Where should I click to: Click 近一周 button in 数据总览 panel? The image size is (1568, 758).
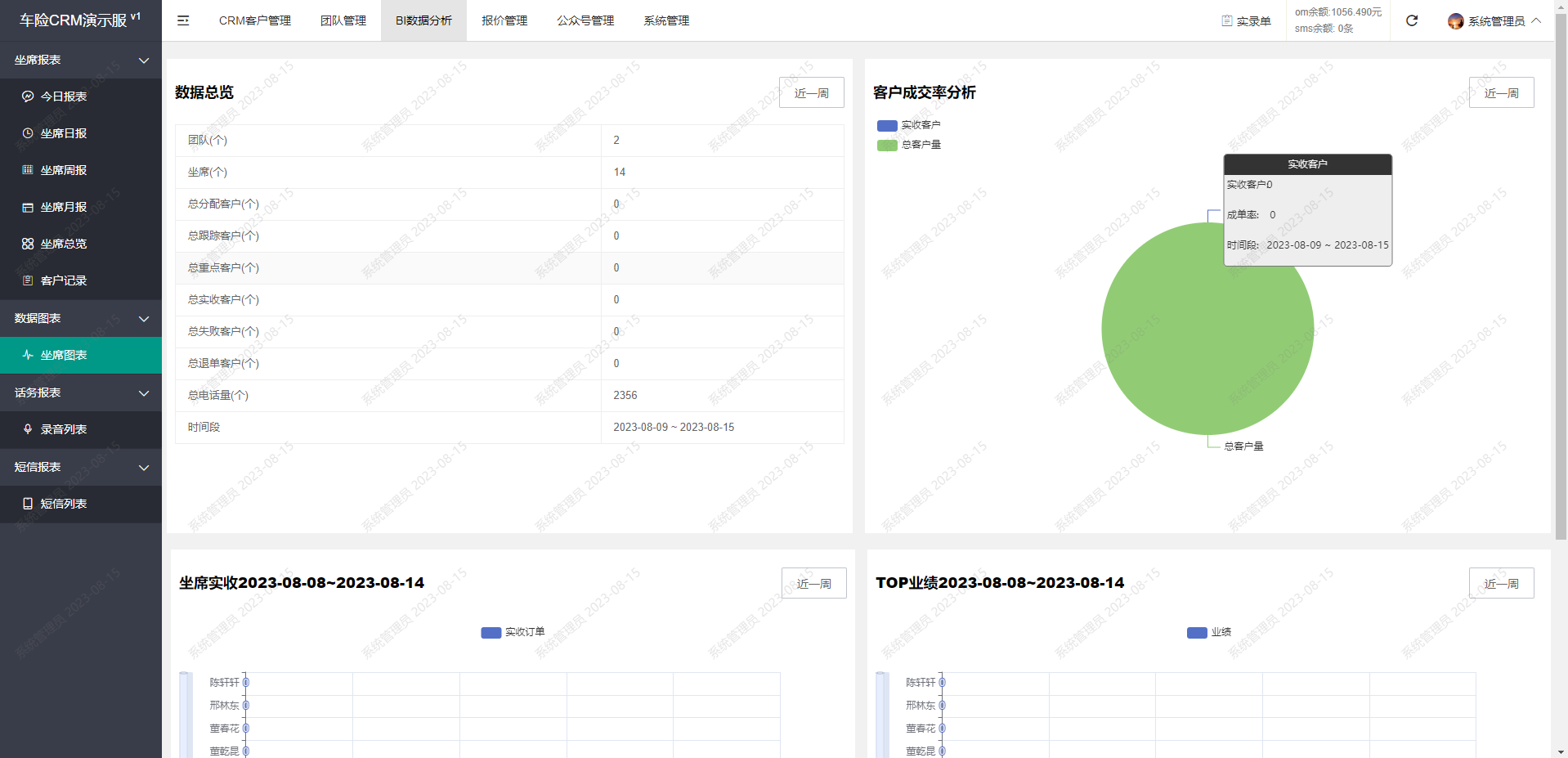(x=811, y=93)
